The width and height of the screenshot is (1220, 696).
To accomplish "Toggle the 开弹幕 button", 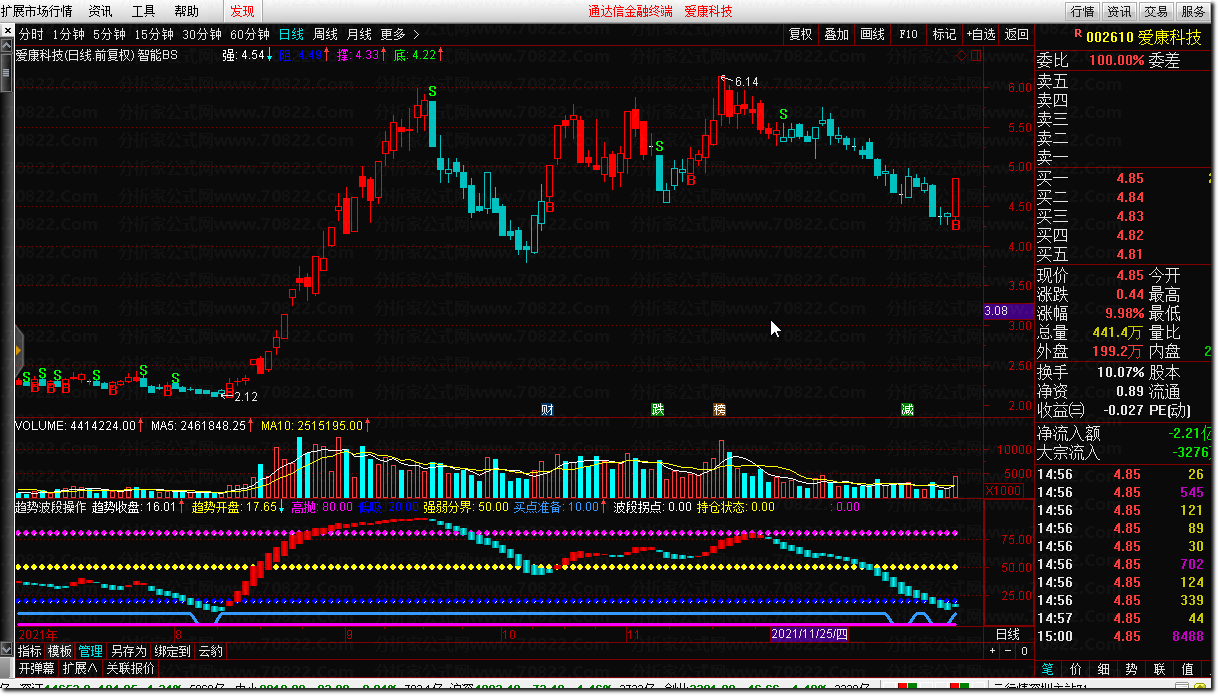I will [36, 668].
